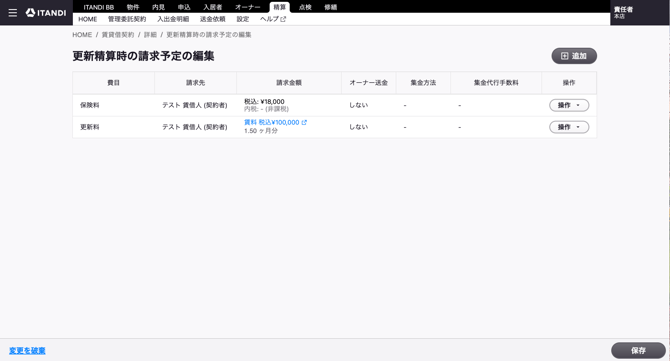Switch to the オーナー tab
The width and height of the screenshot is (670, 361).
[248, 7]
